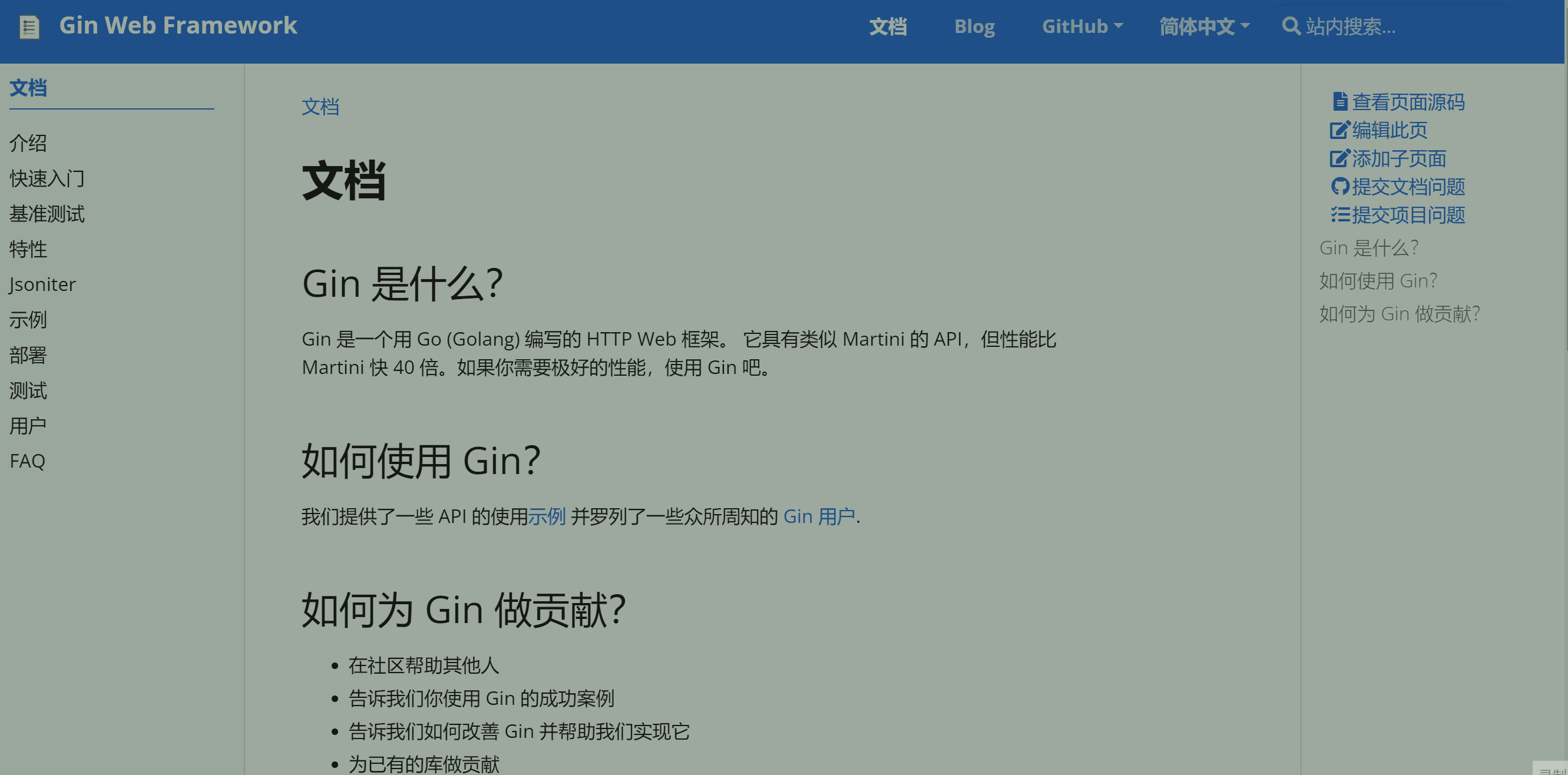Open 快速入门 in the sidebar
Screen dimensions: 1568x775
(x=47, y=178)
